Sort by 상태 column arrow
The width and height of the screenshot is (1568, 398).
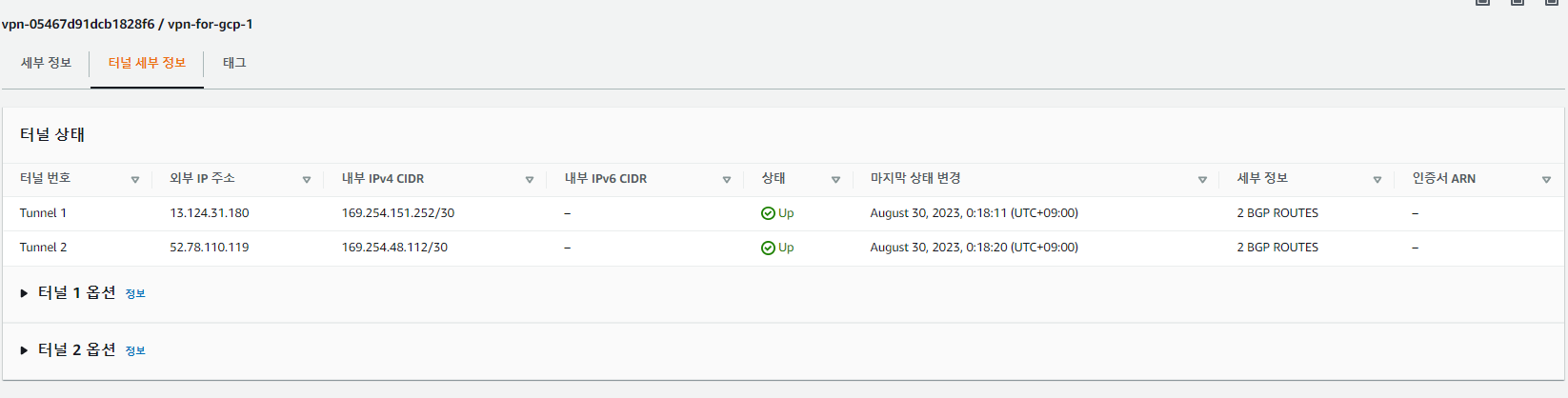[x=835, y=180]
